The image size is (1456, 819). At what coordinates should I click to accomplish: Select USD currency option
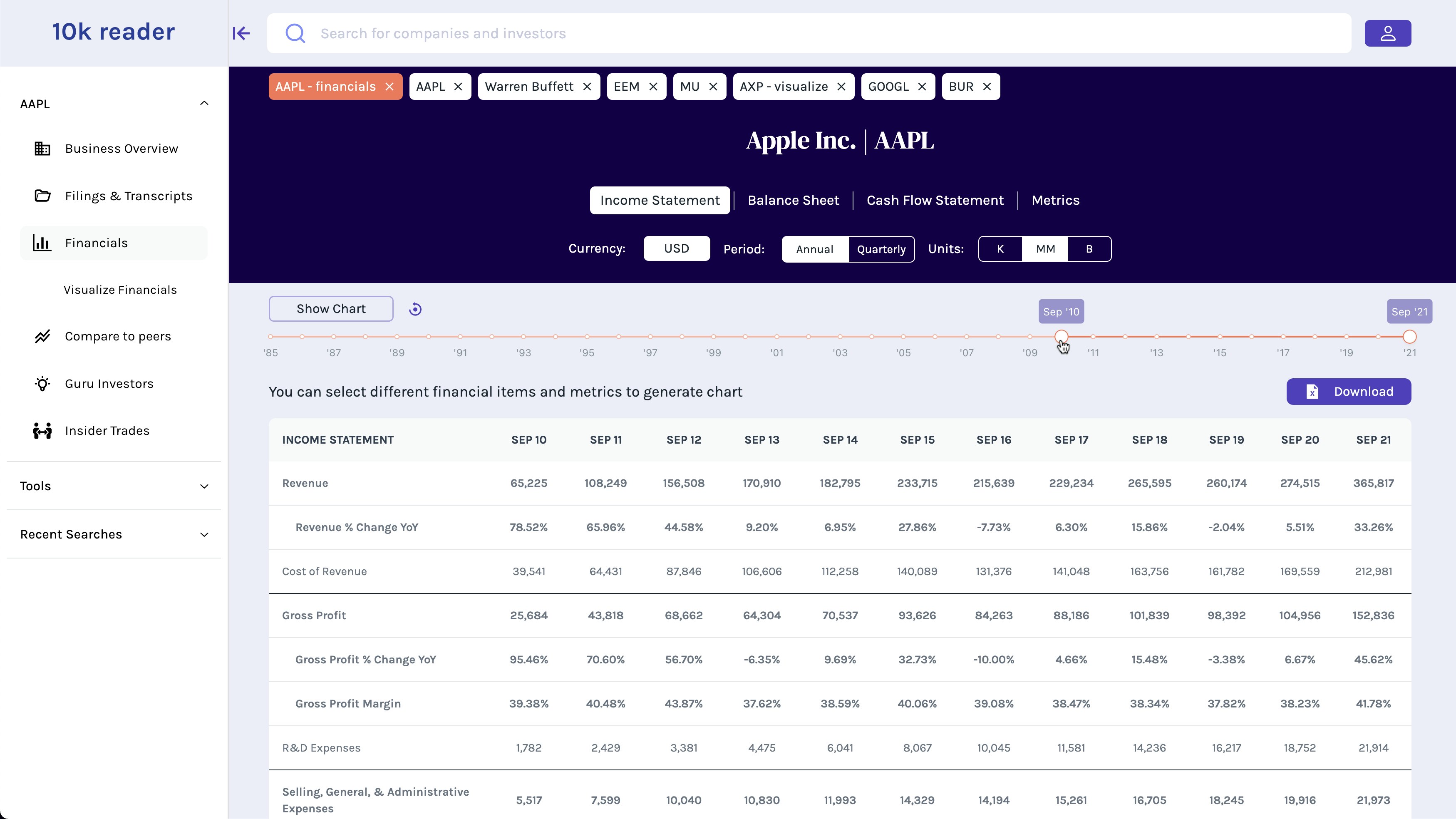coord(677,248)
